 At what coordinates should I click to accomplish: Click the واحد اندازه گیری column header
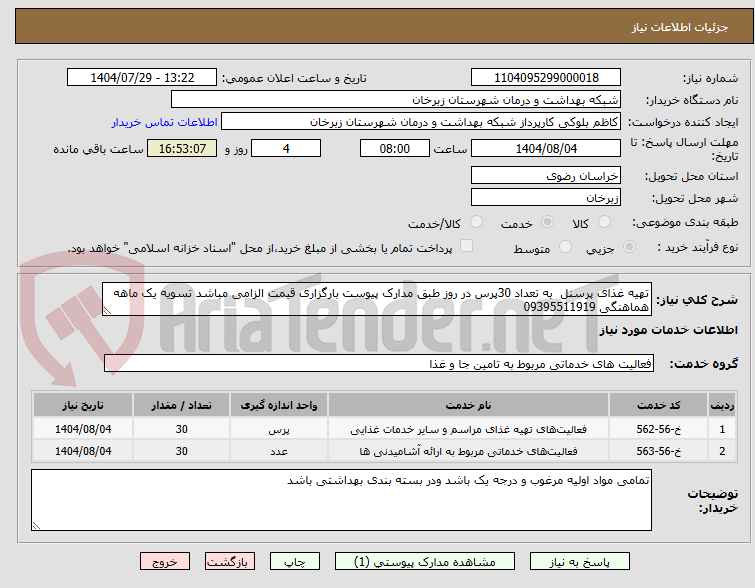pyautogui.click(x=279, y=405)
